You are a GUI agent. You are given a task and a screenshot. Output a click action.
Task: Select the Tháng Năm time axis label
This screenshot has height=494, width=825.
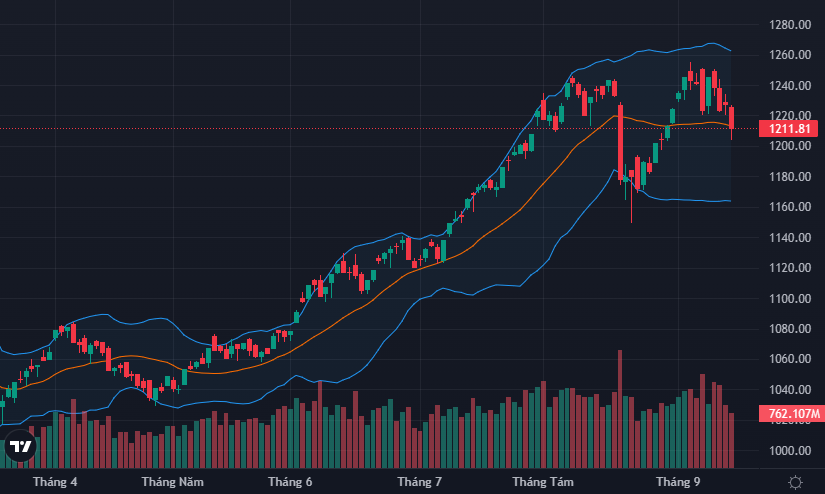click(x=173, y=482)
